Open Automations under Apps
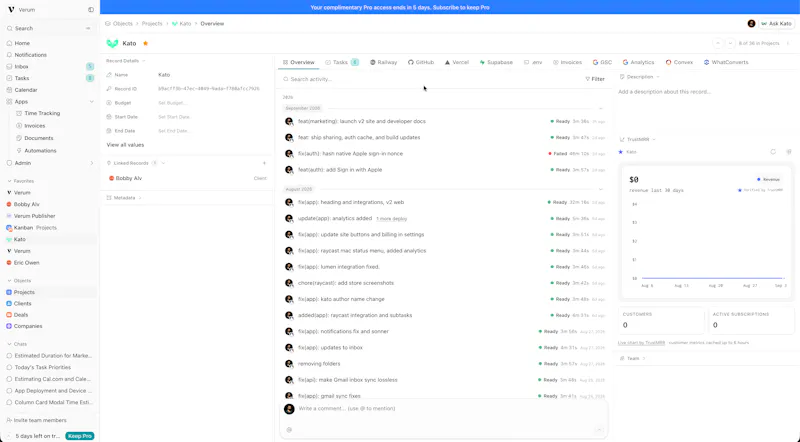The width and height of the screenshot is (800, 442). 40,151
